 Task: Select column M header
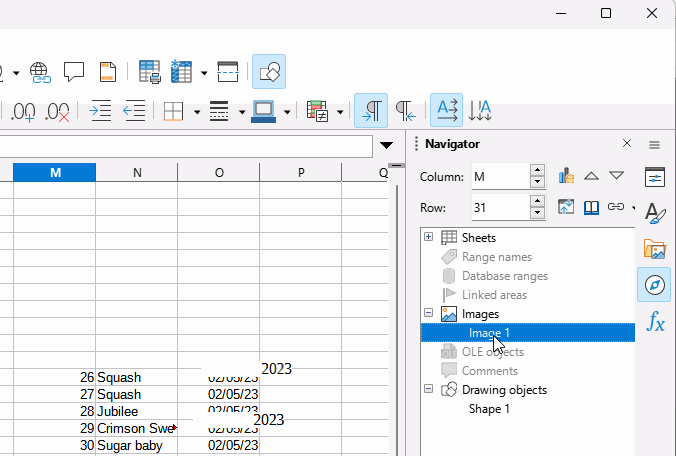pos(54,172)
